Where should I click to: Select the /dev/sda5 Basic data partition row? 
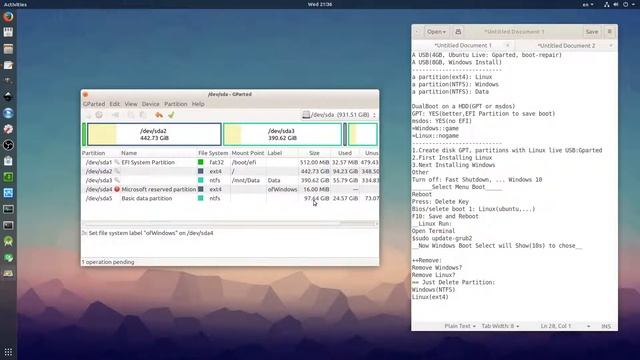230,198
